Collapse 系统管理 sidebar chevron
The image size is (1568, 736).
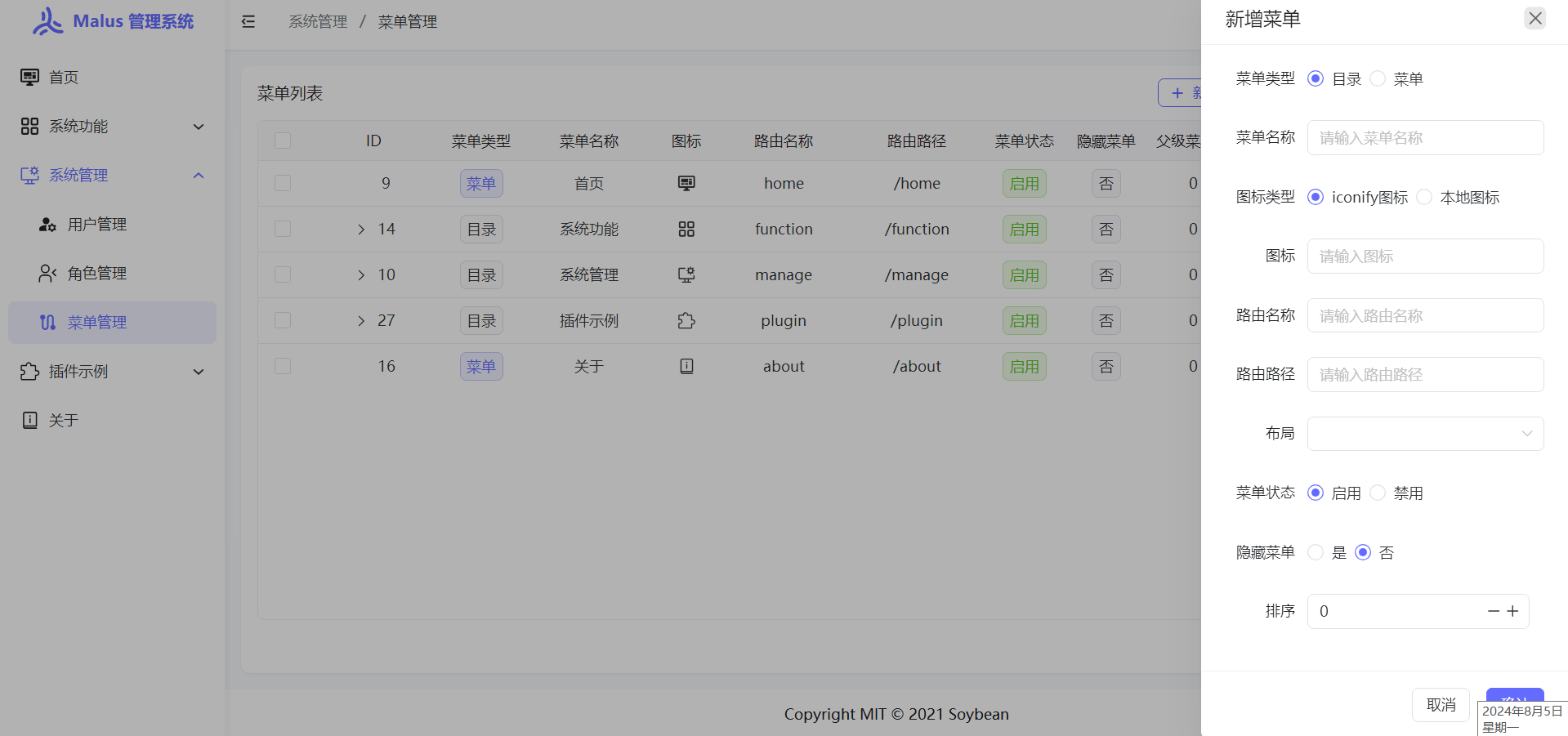point(199,176)
